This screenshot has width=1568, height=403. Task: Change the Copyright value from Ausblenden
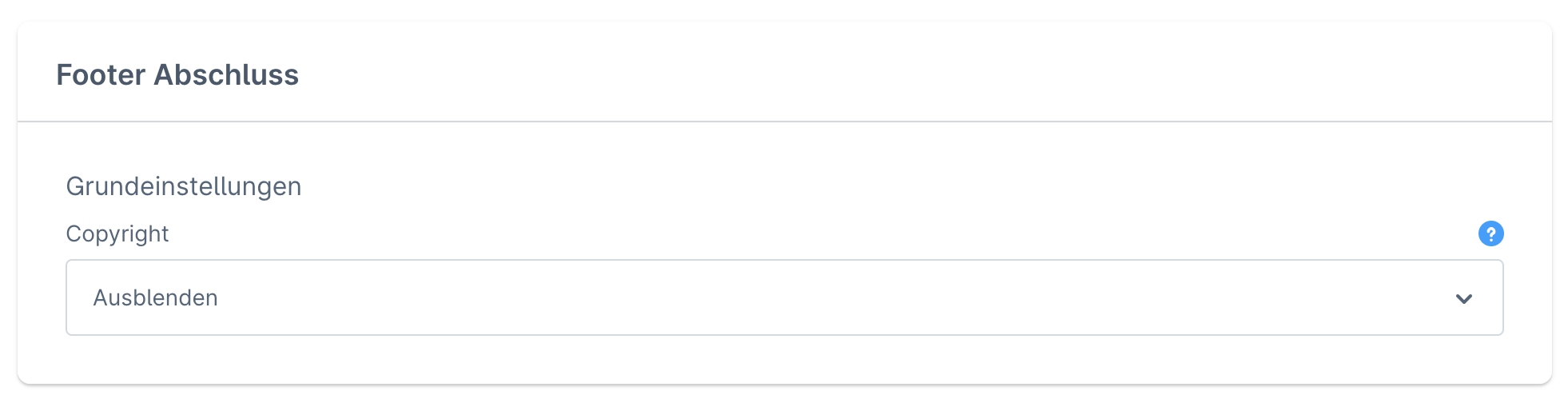(784, 297)
